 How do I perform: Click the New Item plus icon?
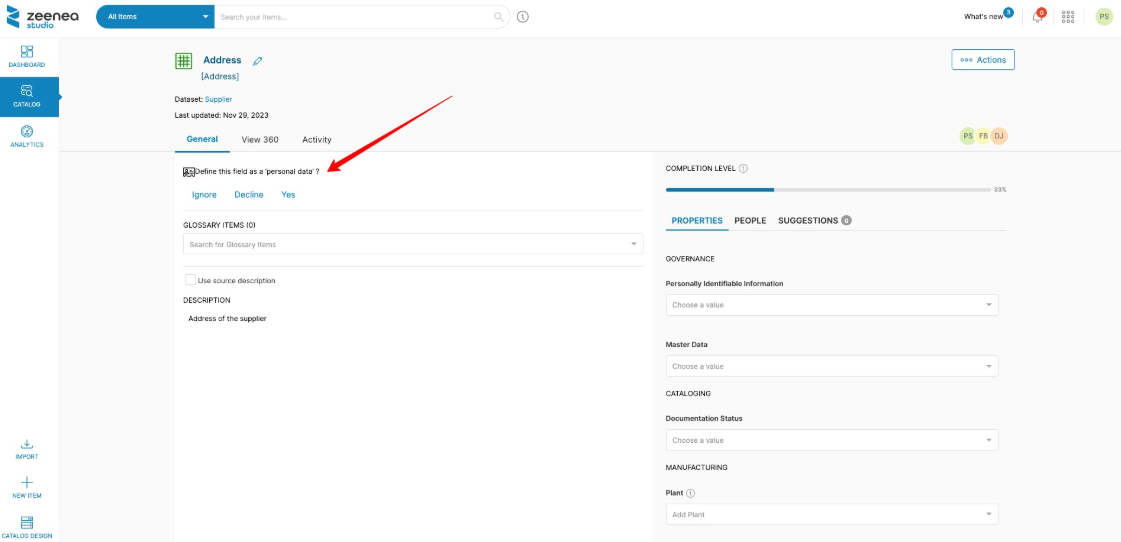coord(27,486)
